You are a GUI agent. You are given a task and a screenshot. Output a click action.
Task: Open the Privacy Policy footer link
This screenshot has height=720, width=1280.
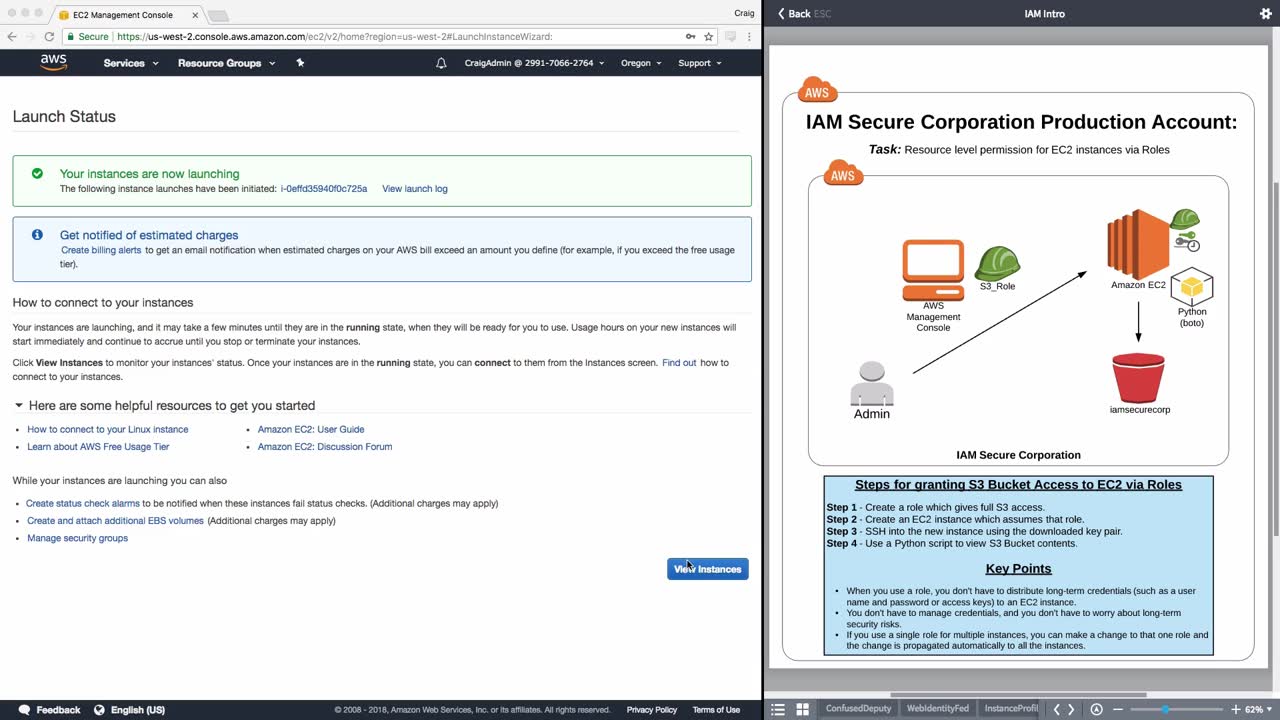[x=652, y=710]
